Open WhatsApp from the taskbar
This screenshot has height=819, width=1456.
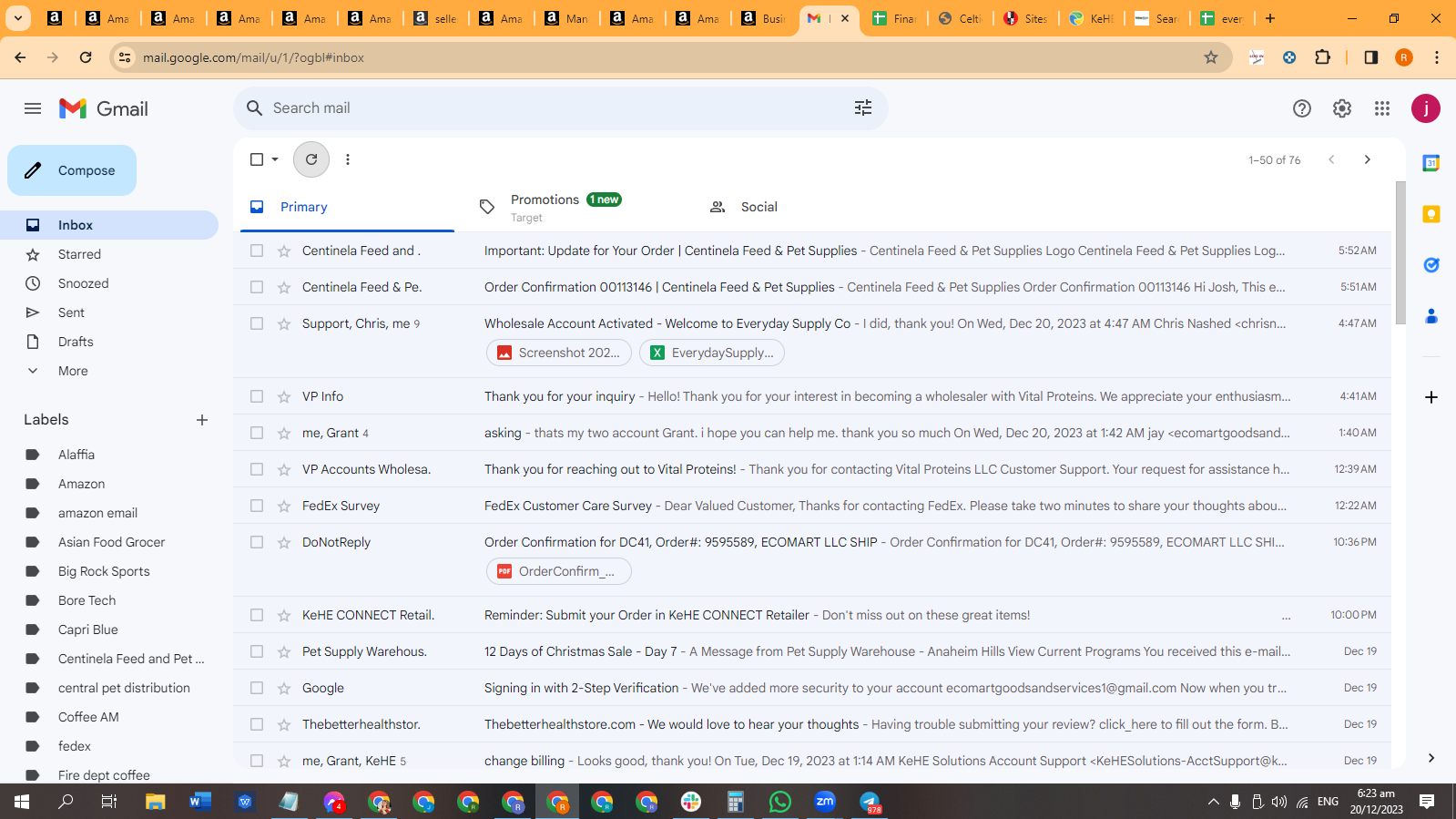click(780, 802)
